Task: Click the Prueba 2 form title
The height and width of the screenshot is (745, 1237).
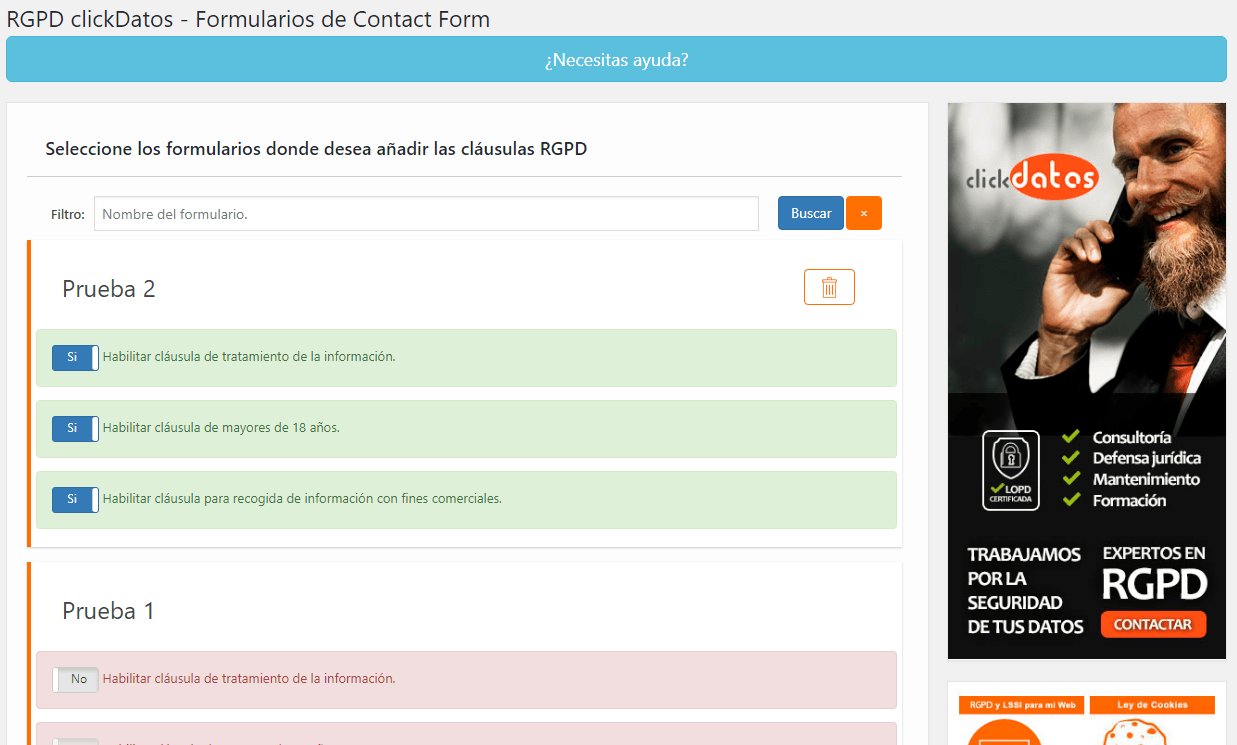Action: point(109,289)
